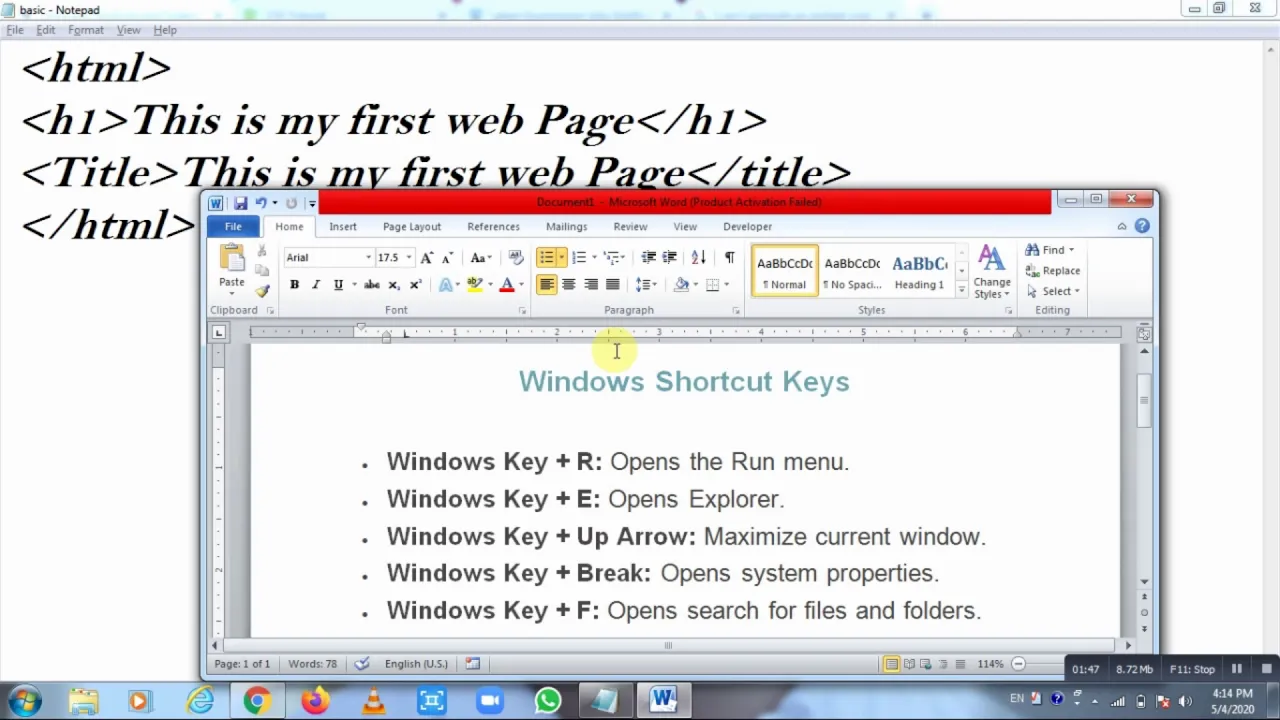Apply strikethrough with the abc icon
Image resolution: width=1280 pixels, height=720 pixels.
coord(371,285)
